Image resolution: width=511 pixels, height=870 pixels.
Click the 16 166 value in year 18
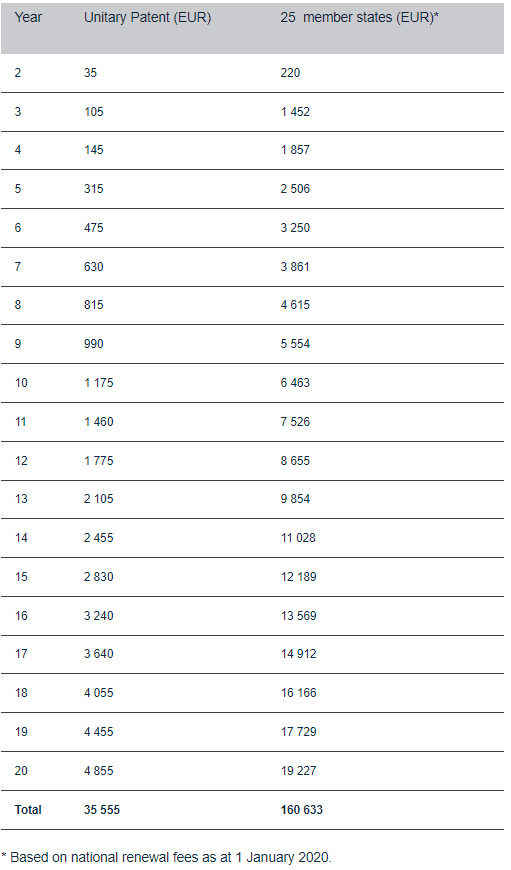(x=298, y=692)
